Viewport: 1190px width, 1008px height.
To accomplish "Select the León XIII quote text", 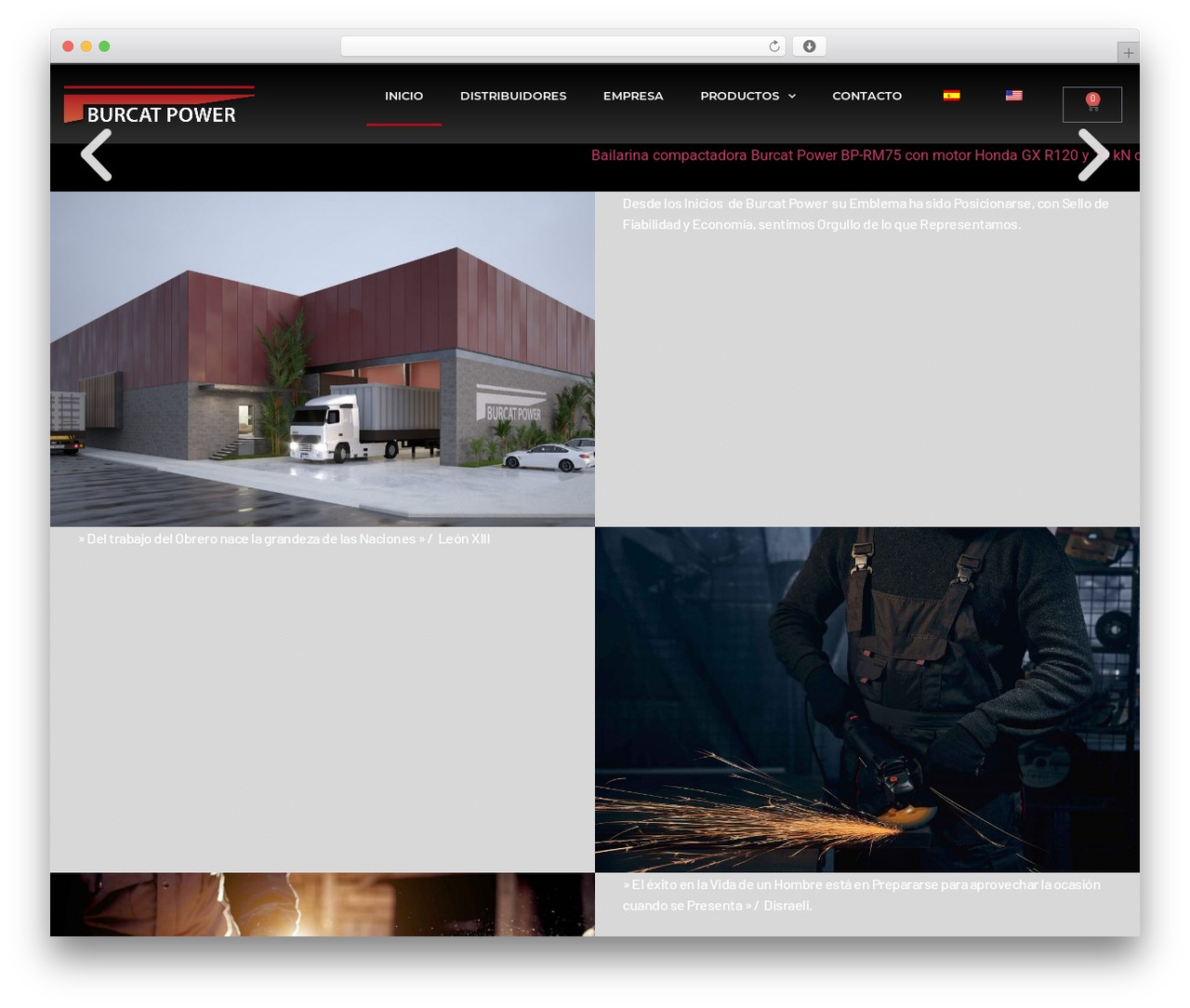I will point(284,538).
